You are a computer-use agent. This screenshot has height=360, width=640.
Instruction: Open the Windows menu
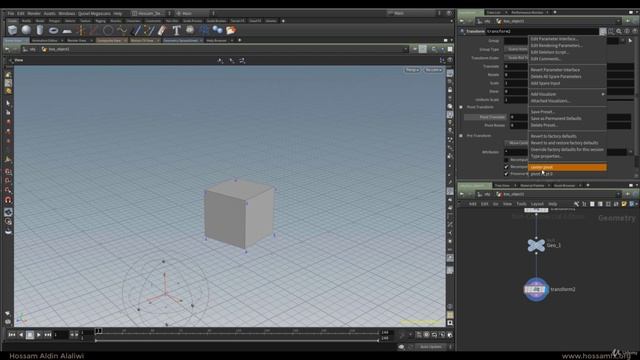pyautogui.click(x=67, y=13)
